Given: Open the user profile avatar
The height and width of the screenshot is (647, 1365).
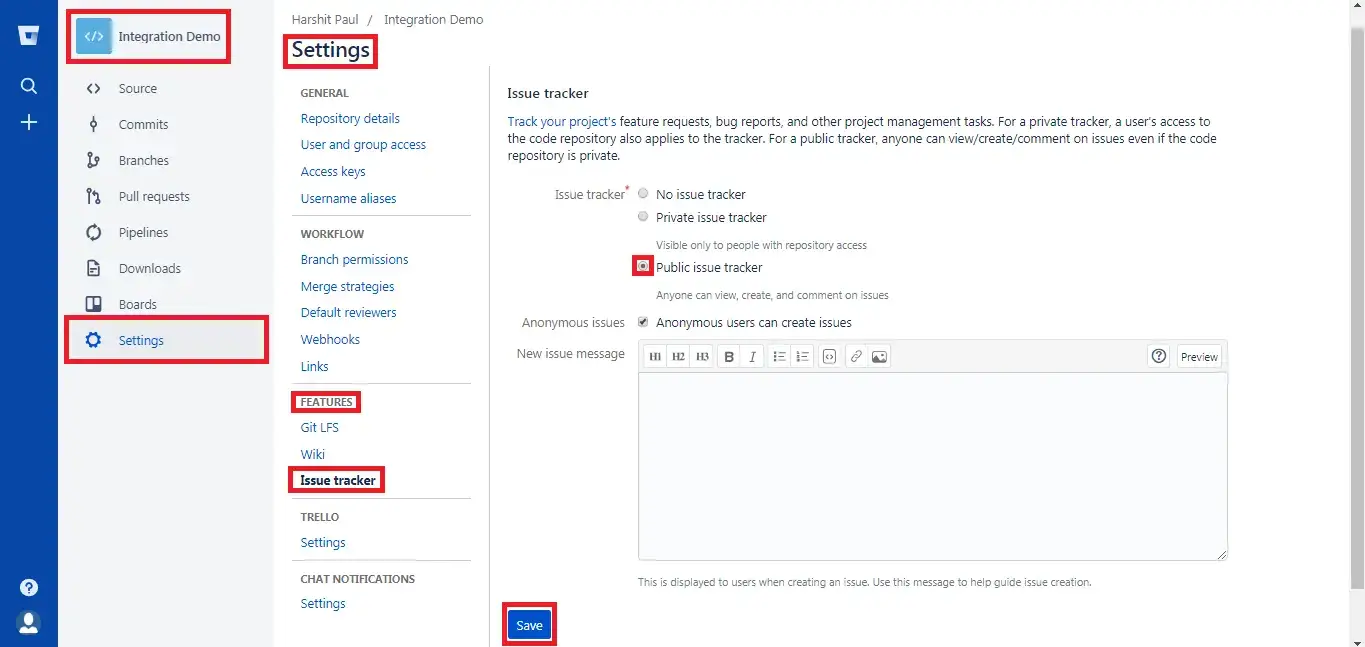Looking at the screenshot, I should 29,622.
